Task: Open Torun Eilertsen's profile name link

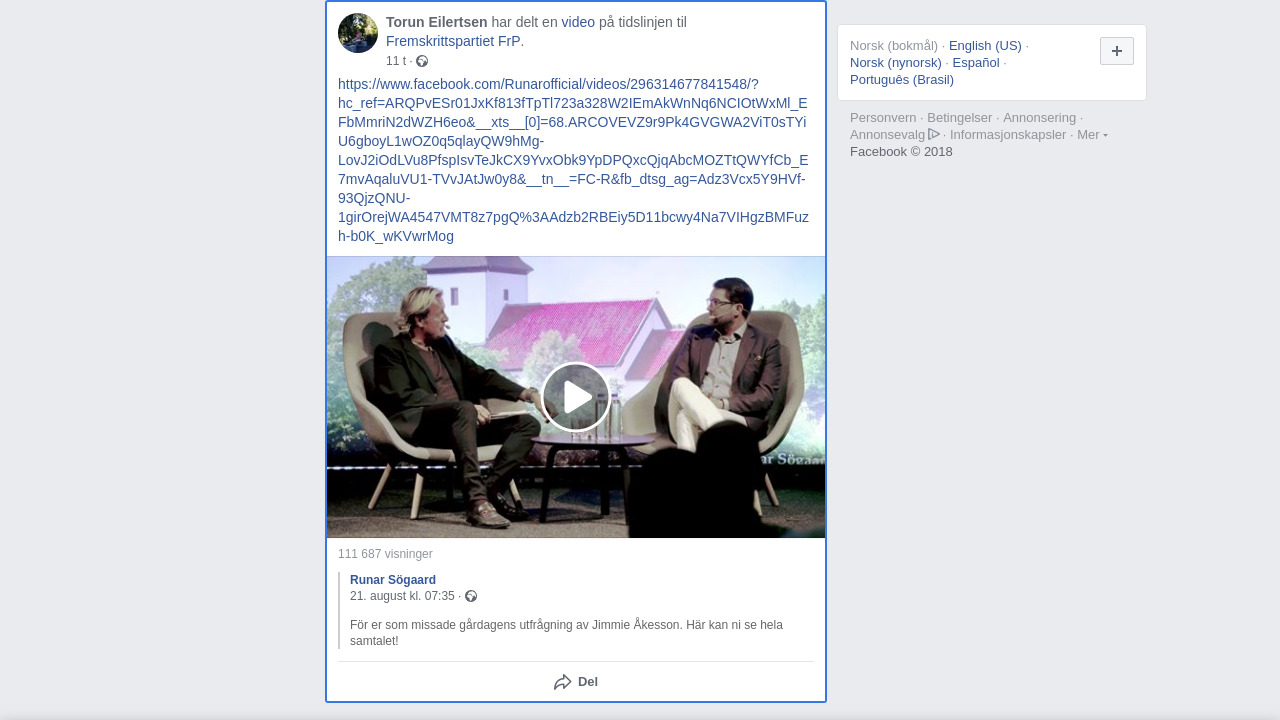Action: click(x=437, y=22)
